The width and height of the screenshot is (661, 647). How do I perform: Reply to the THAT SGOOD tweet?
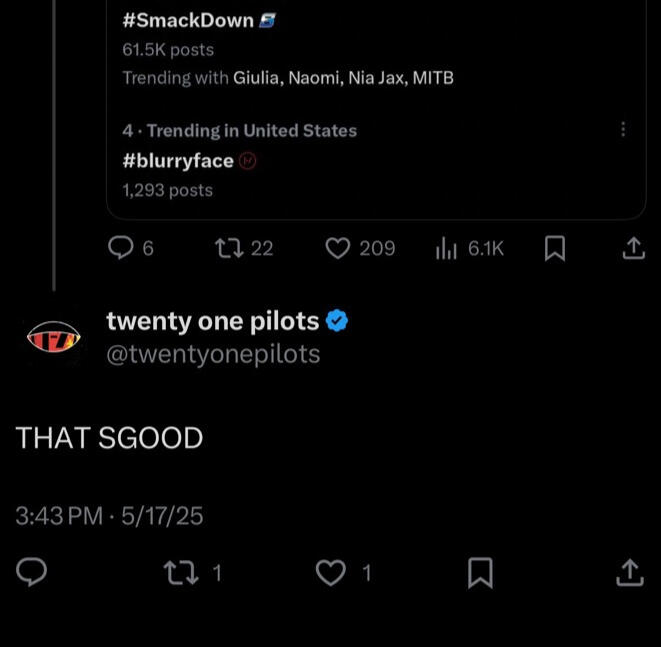pyautogui.click(x=33, y=572)
